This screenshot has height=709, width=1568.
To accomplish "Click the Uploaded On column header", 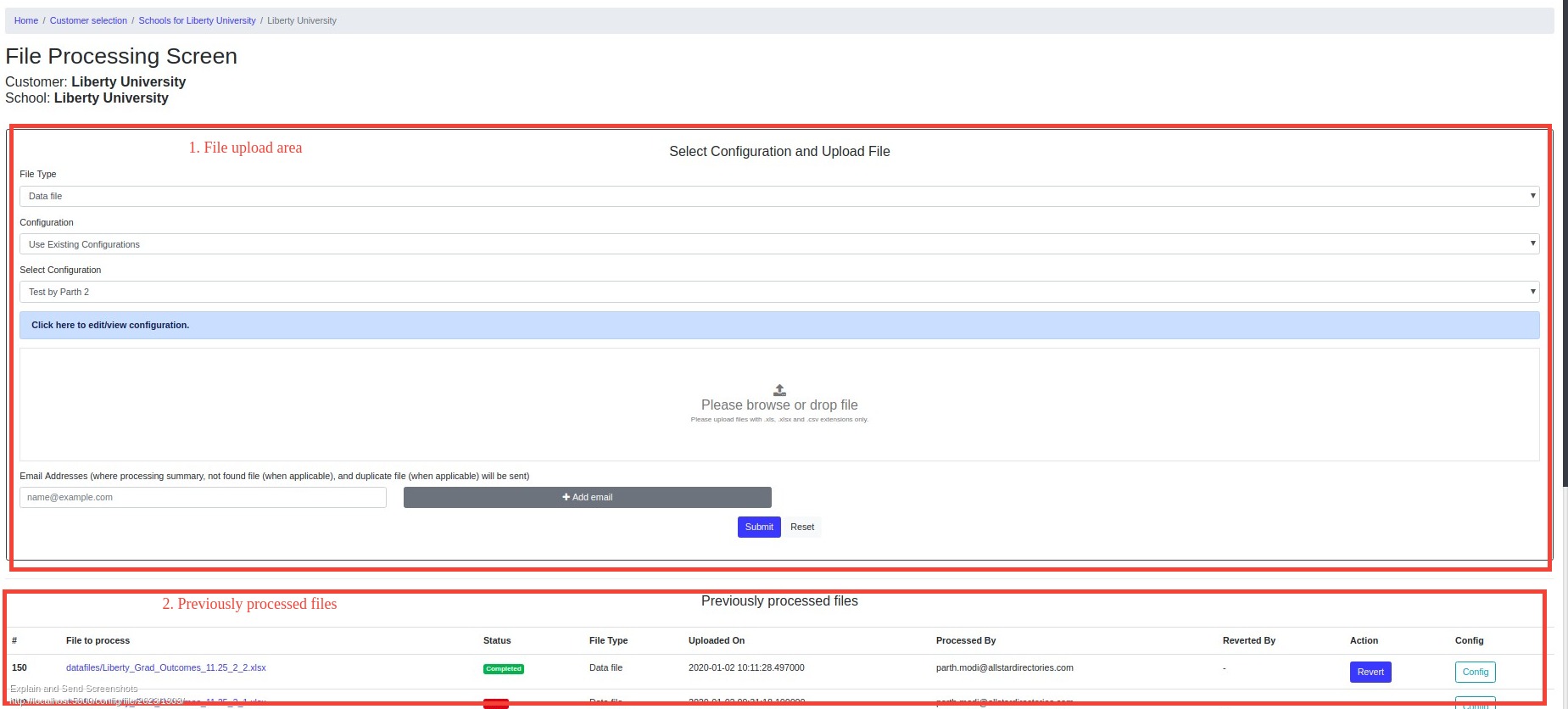I will tap(716, 640).
